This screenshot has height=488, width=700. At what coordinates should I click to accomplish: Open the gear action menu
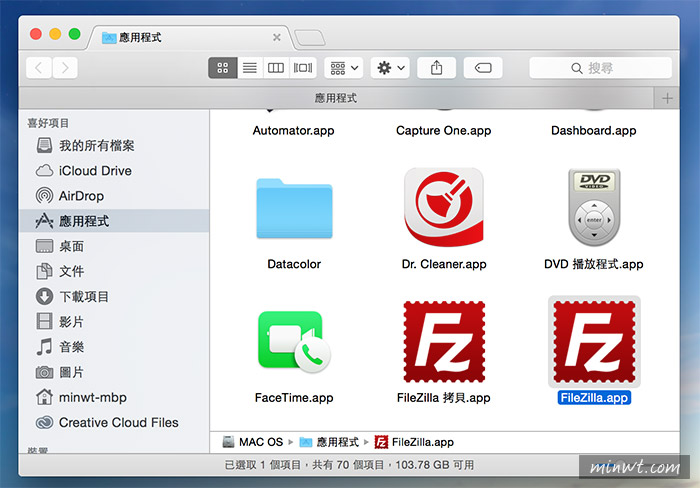(390, 68)
